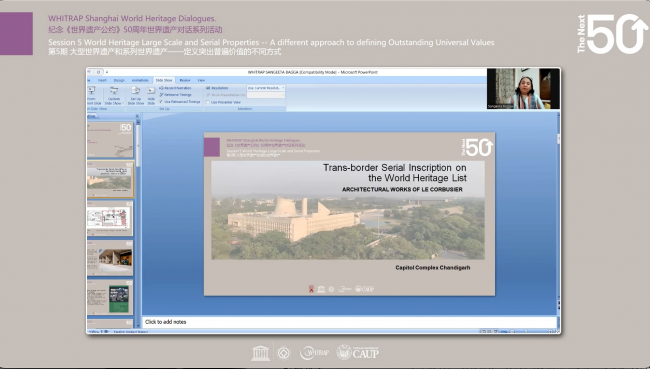Viewport: 650px width, 369px height.
Task: Click the UNESCO temple logo at the bottom
Action: 260,353
